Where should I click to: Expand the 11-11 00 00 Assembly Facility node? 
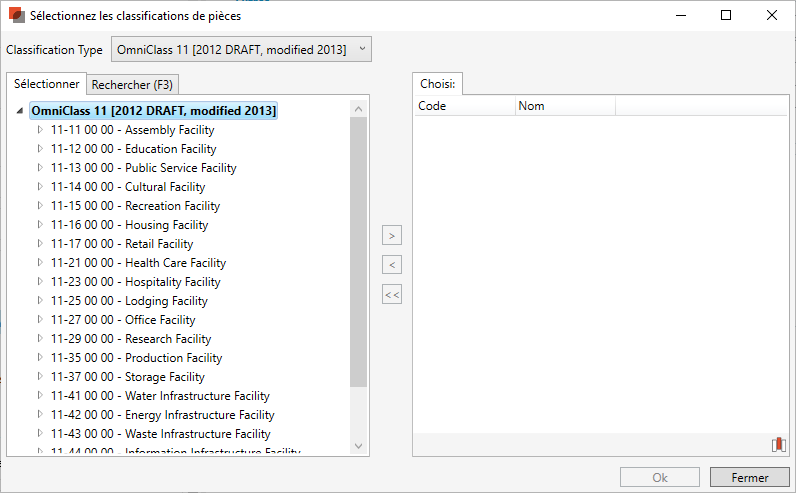(40, 130)
